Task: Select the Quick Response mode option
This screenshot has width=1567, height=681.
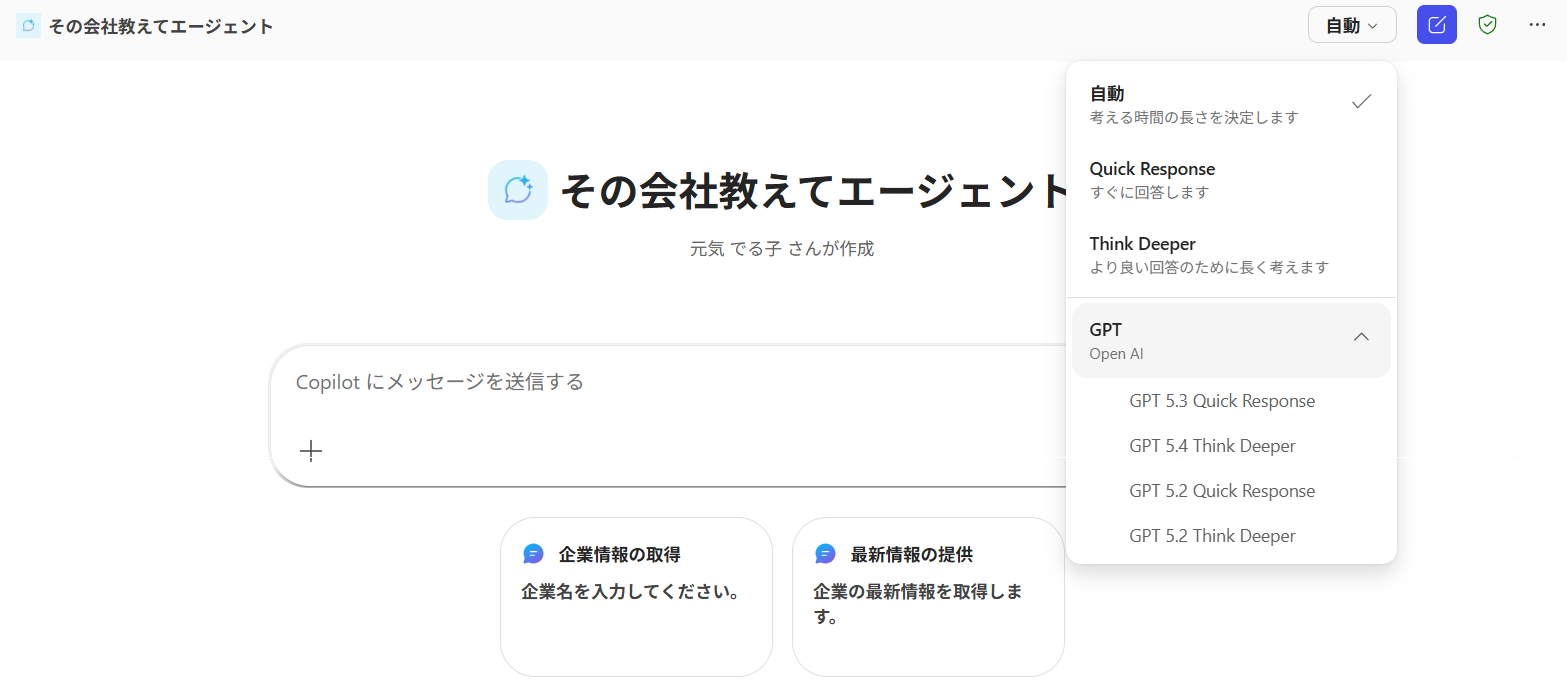Action: pos(1230,179)
